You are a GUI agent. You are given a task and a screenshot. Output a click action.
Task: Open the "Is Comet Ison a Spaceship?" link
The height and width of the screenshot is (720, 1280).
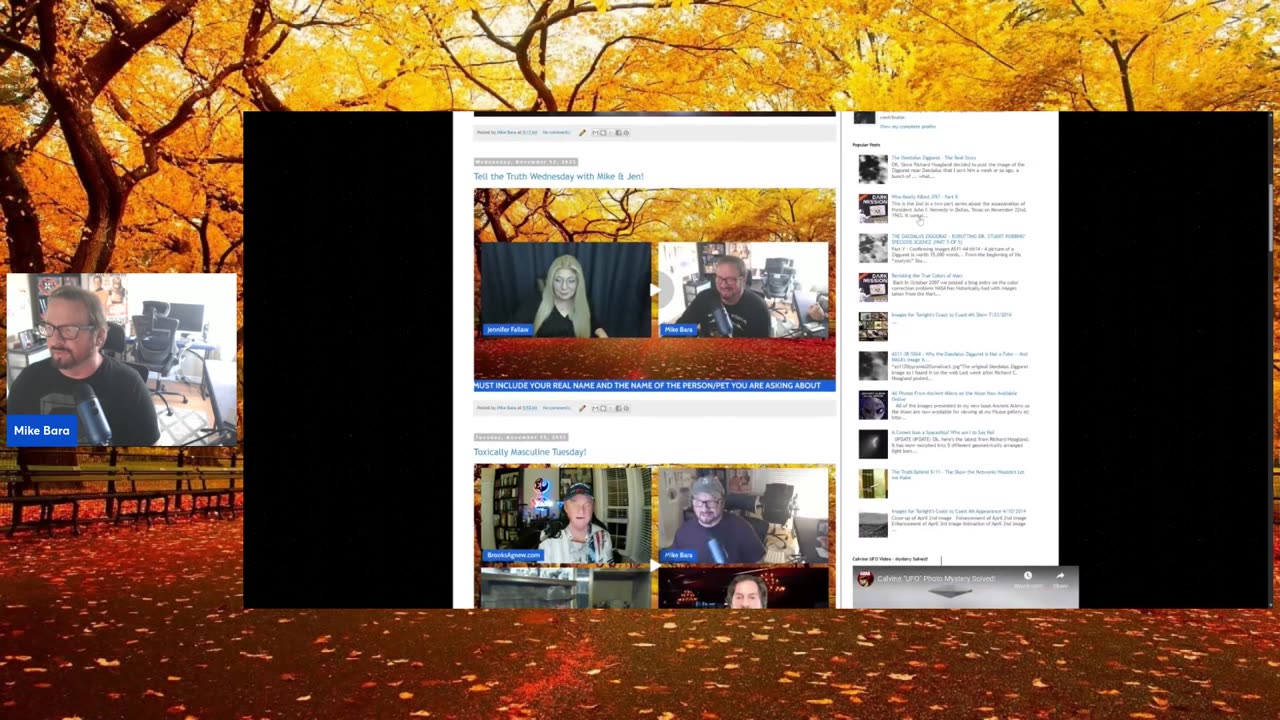click(943, 433)
